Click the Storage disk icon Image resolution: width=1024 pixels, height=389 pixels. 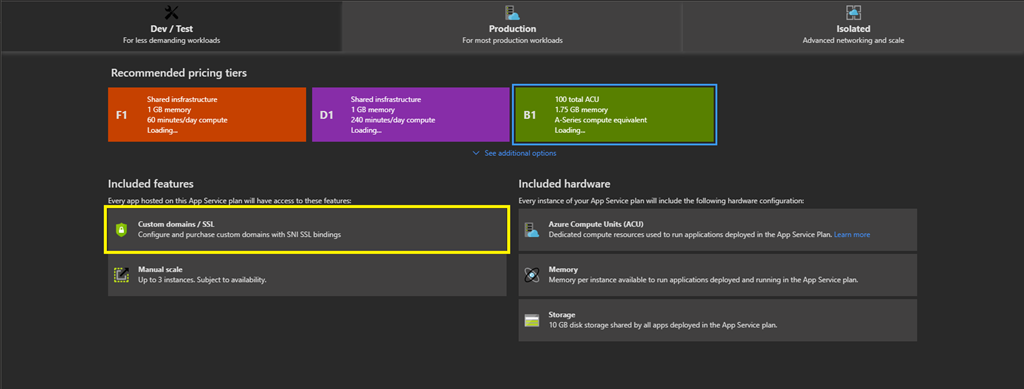(x=532, y=320)
